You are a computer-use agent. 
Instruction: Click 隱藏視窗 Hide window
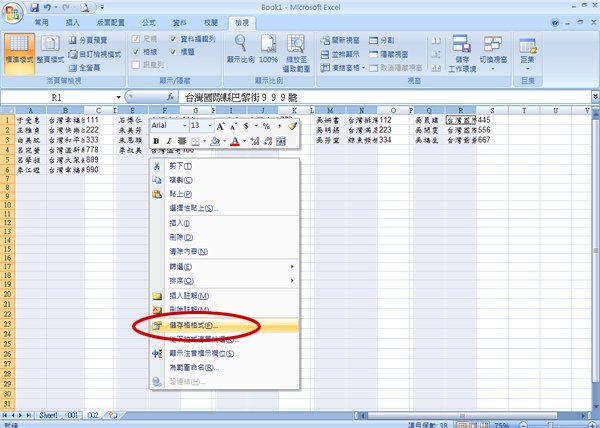(x=389, y=54)
